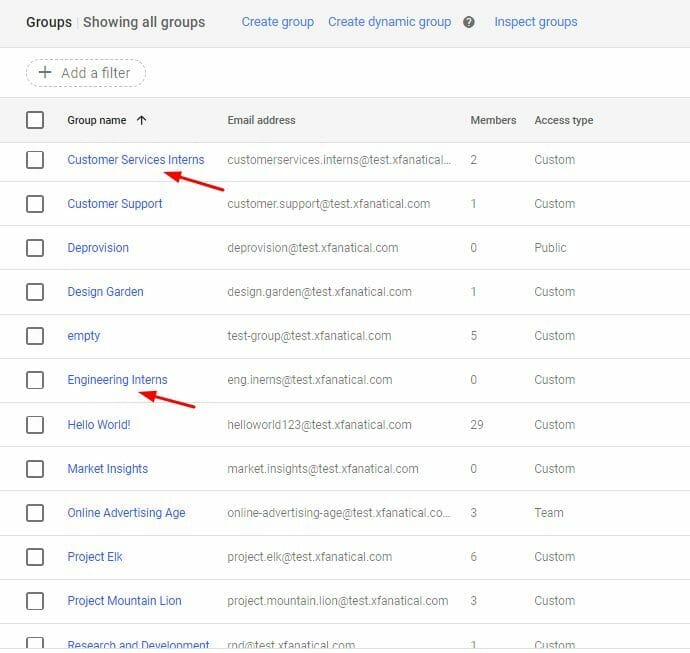Tick the Online Advertising Age checkbox
The height and width of the screenshot is (653, 690).
coord(35,513)
